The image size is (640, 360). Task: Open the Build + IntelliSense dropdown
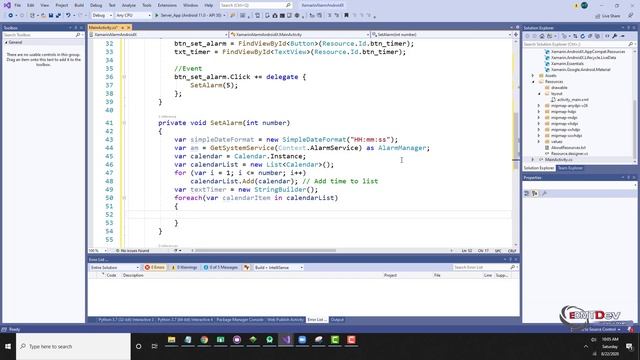coord(279,267)
